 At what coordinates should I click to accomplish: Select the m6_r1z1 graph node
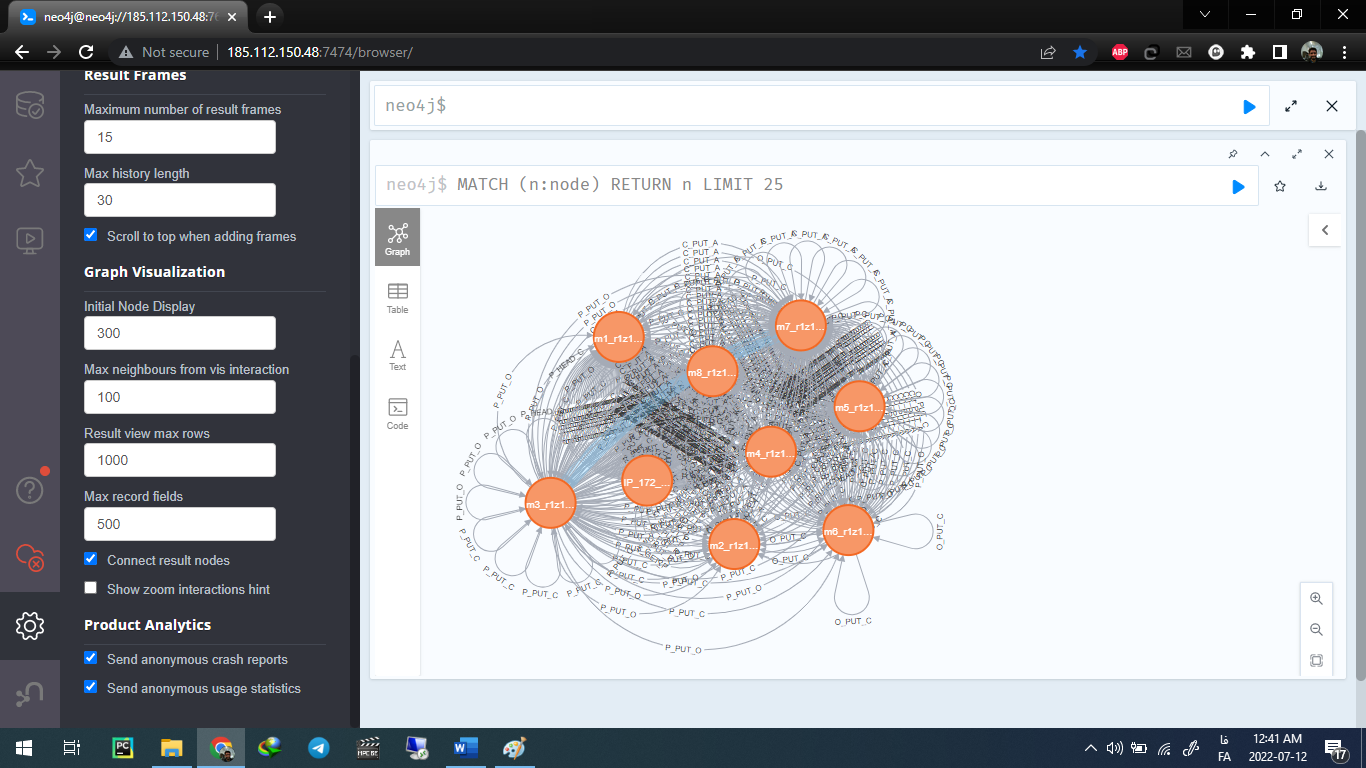848,531
